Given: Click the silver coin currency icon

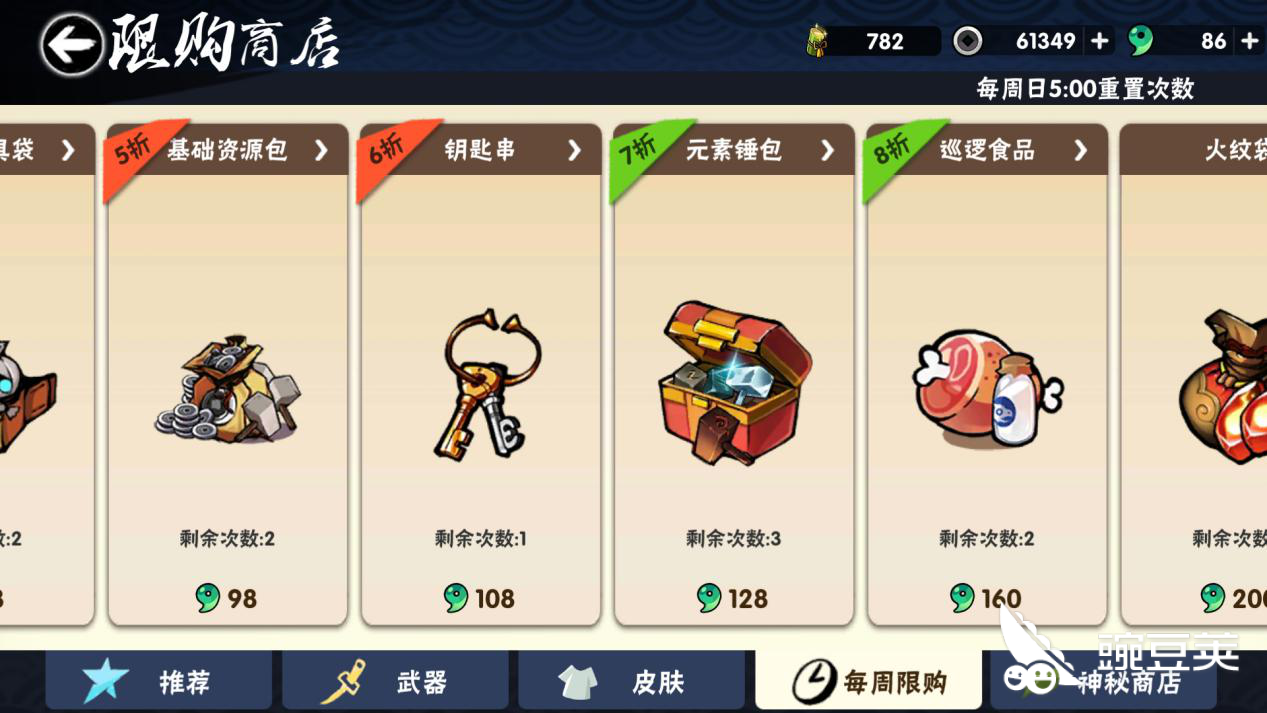Looking at the screenshot, I should [x=967, y=41].
